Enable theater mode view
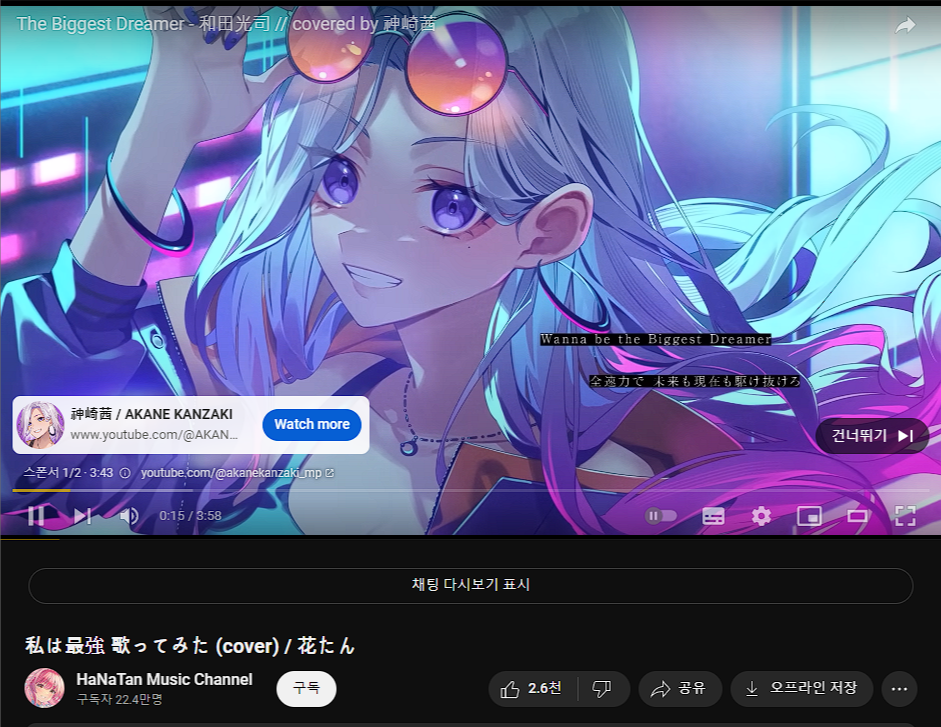The image size is (941, 727). 857,516
